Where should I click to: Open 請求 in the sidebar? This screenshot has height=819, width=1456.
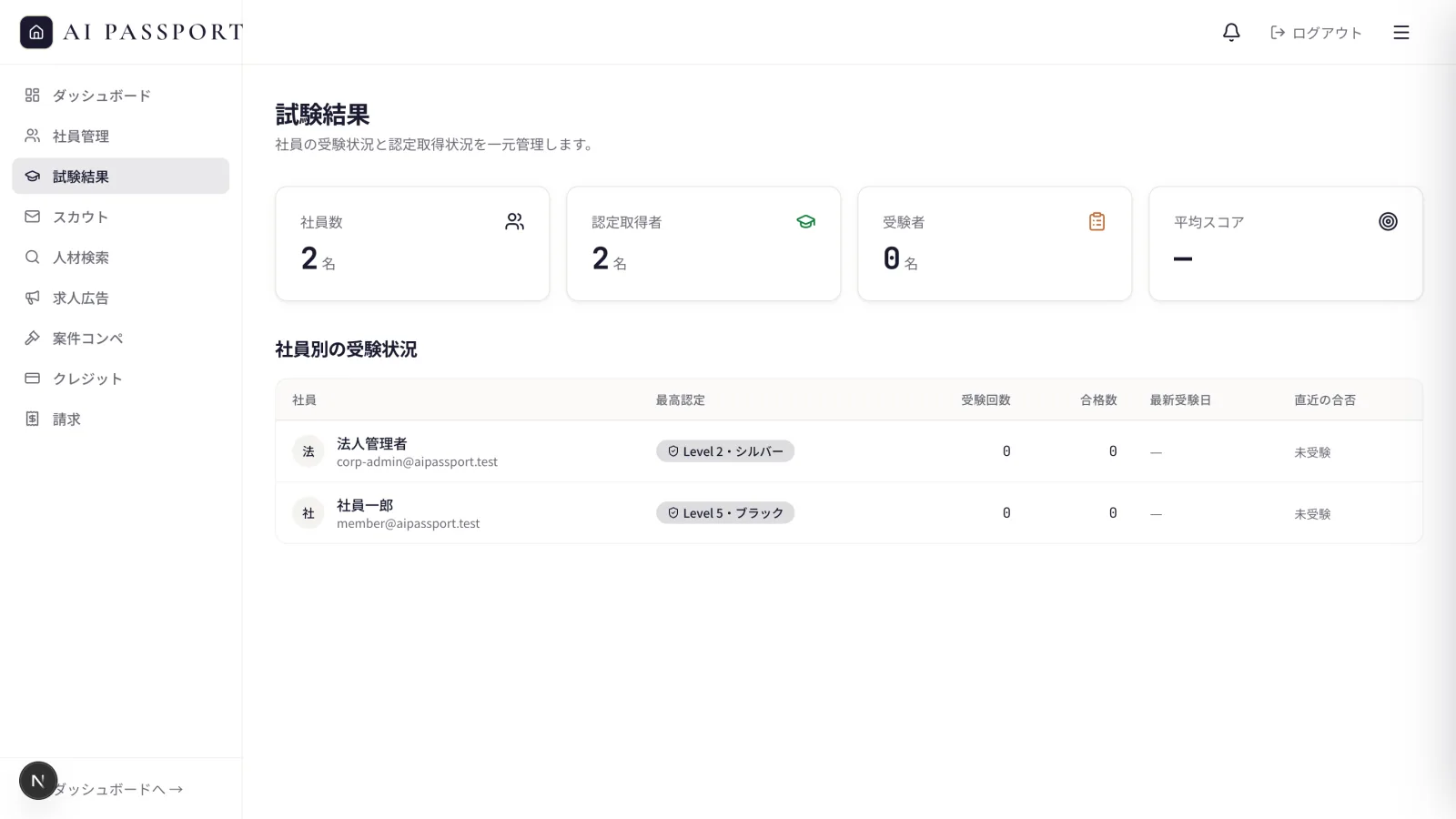click(120, 419)
